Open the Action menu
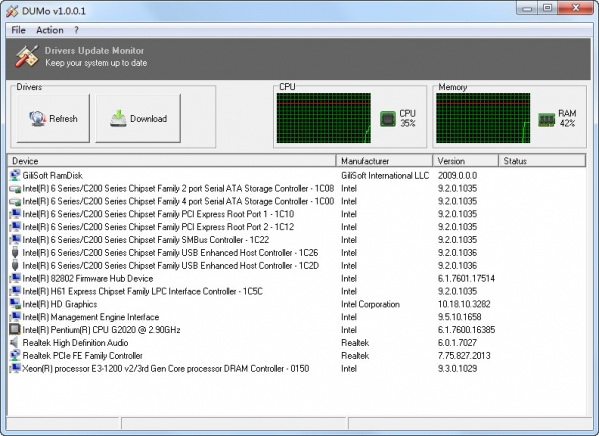This screenshot has width=599, height=436. coord(50,30)
